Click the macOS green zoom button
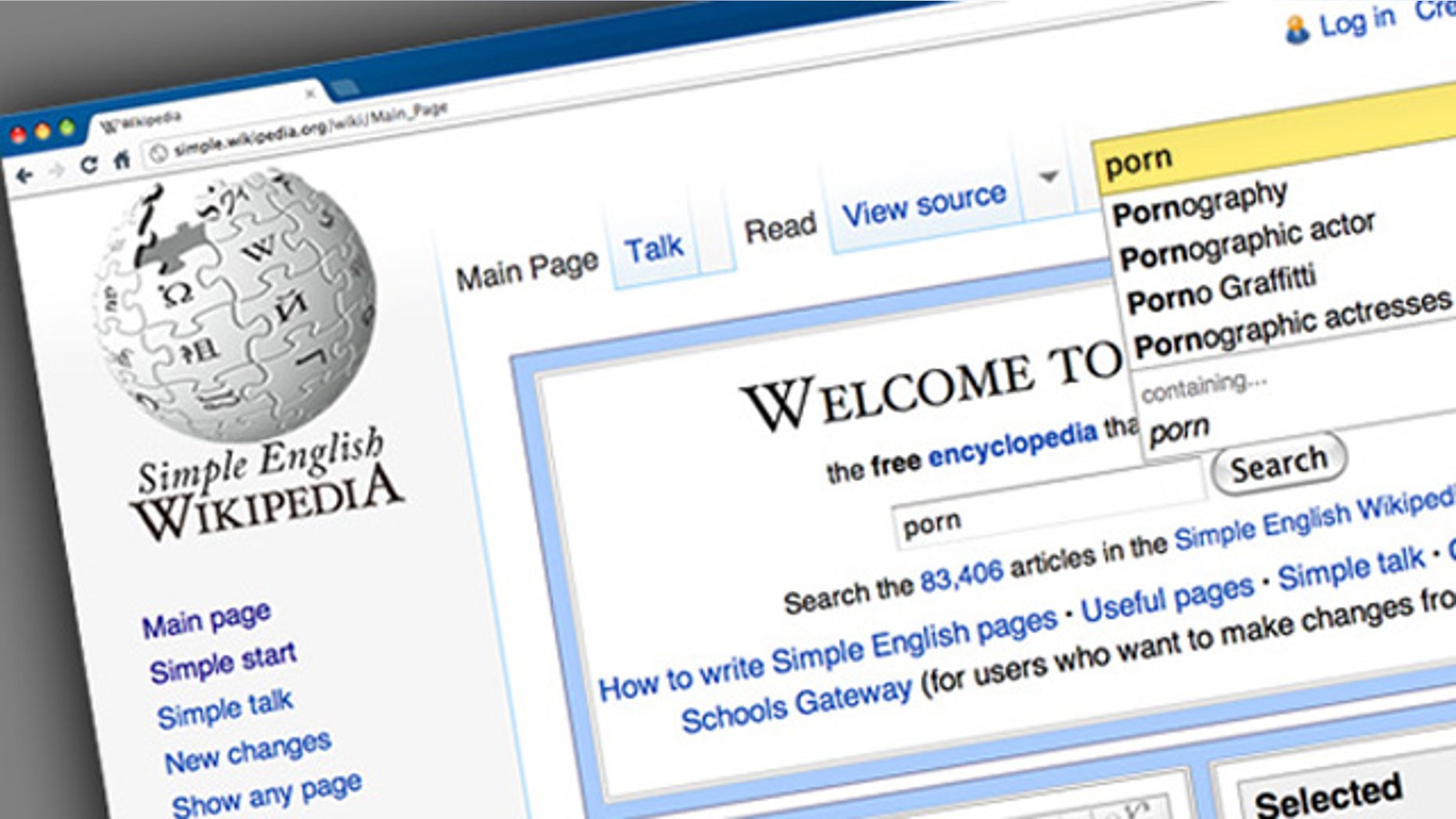Viewport: 1456px width, 819px height. (68, 127)
